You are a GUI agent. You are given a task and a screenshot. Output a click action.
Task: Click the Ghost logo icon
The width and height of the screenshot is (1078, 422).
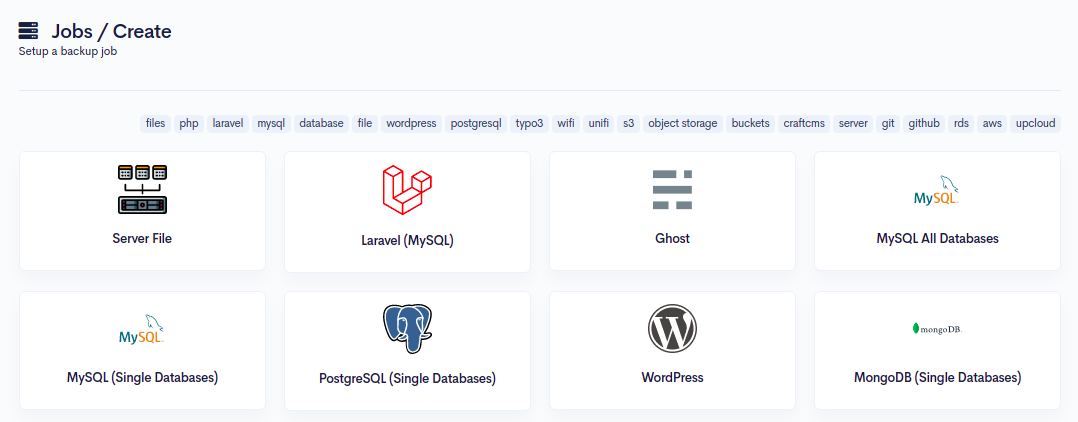pyautogui.click(x=672, y=189)
